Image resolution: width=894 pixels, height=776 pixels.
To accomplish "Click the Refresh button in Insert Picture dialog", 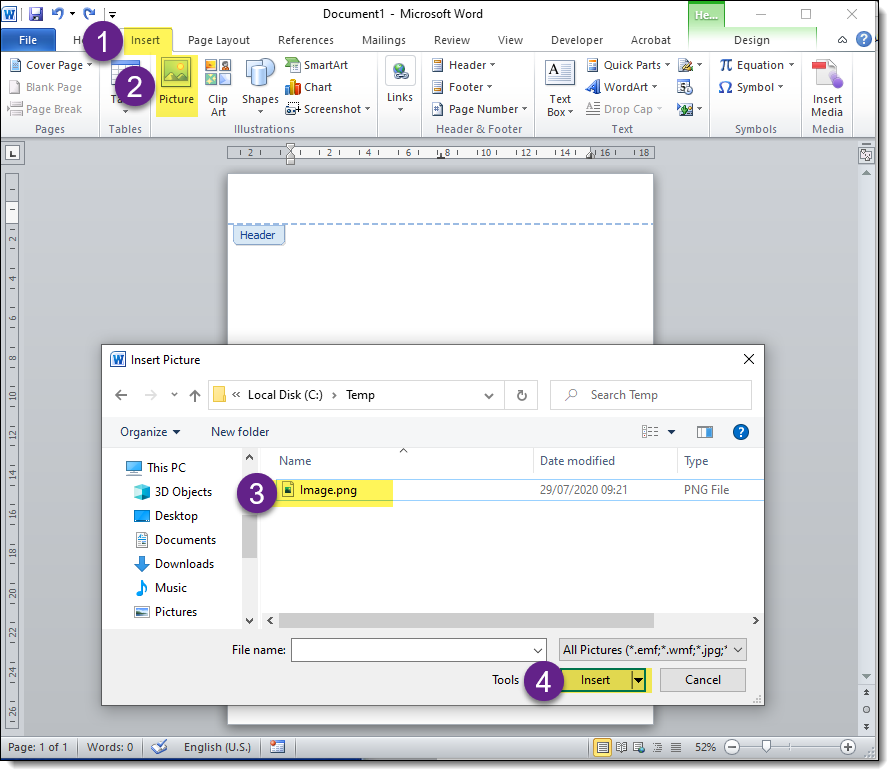I will (x=521, y=395).
